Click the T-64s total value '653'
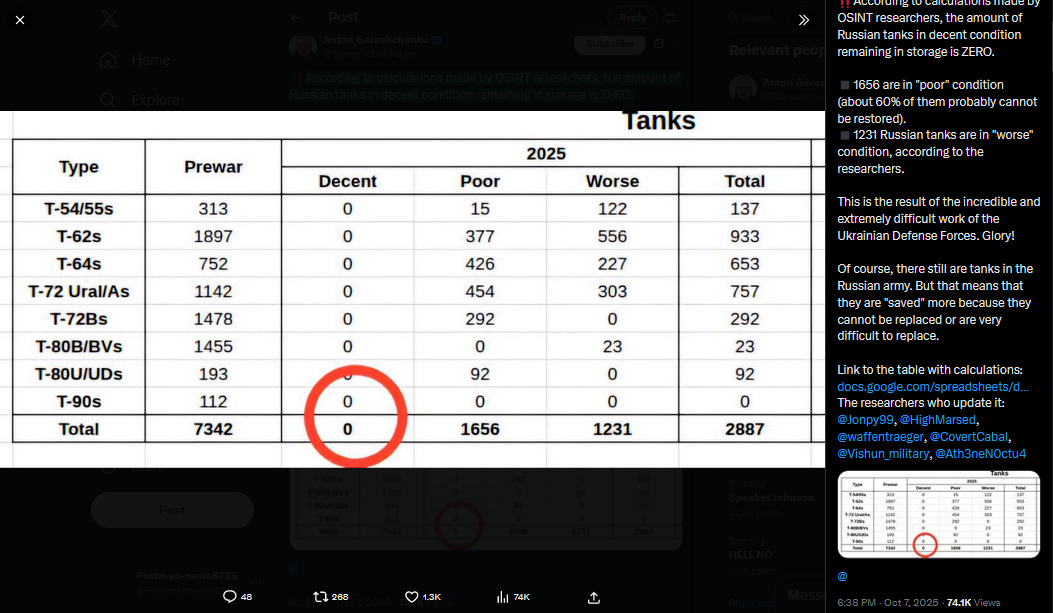 (x=744, y=264)
